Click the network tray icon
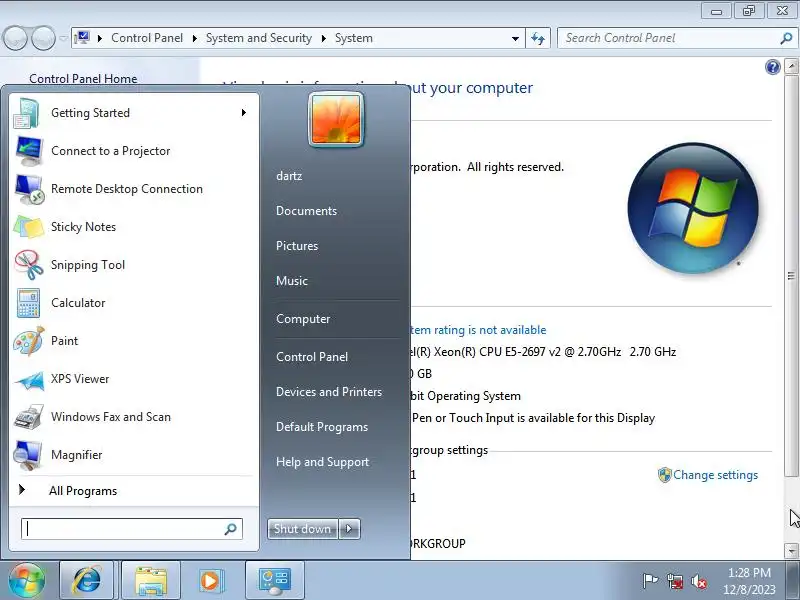800x600 pixels. click(x=674, y=581)
